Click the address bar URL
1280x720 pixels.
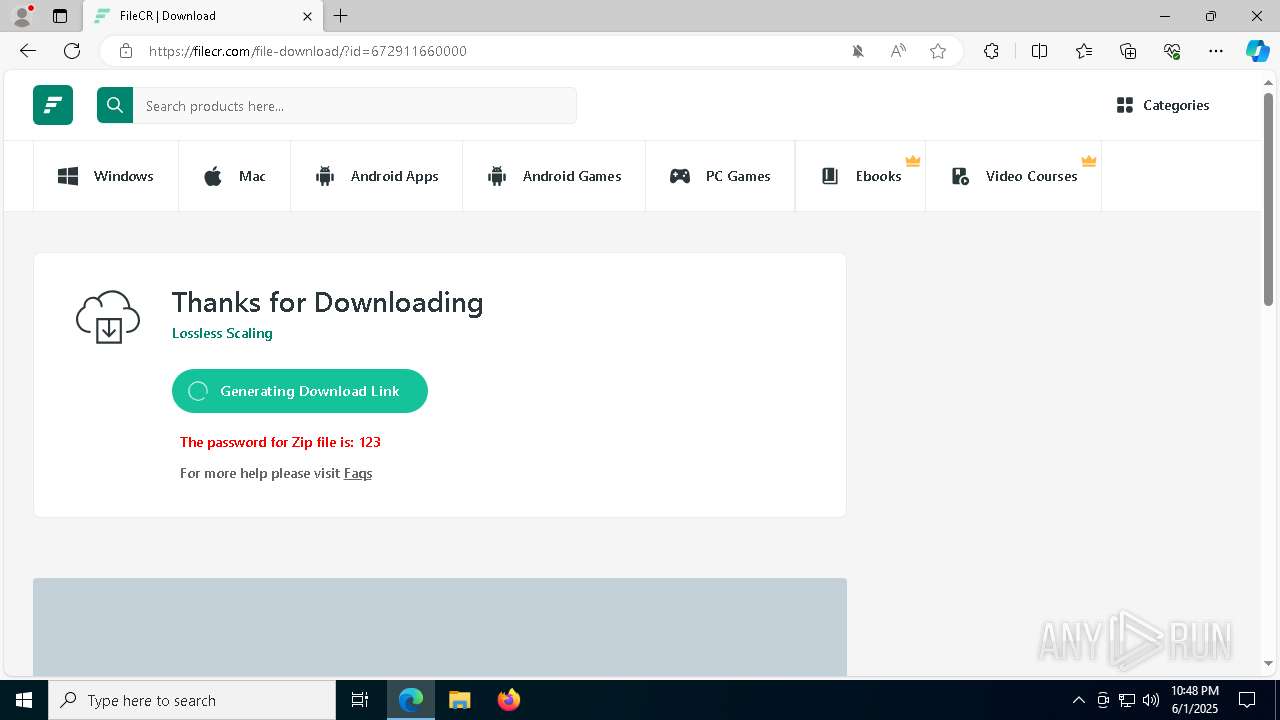coord(308,51)
